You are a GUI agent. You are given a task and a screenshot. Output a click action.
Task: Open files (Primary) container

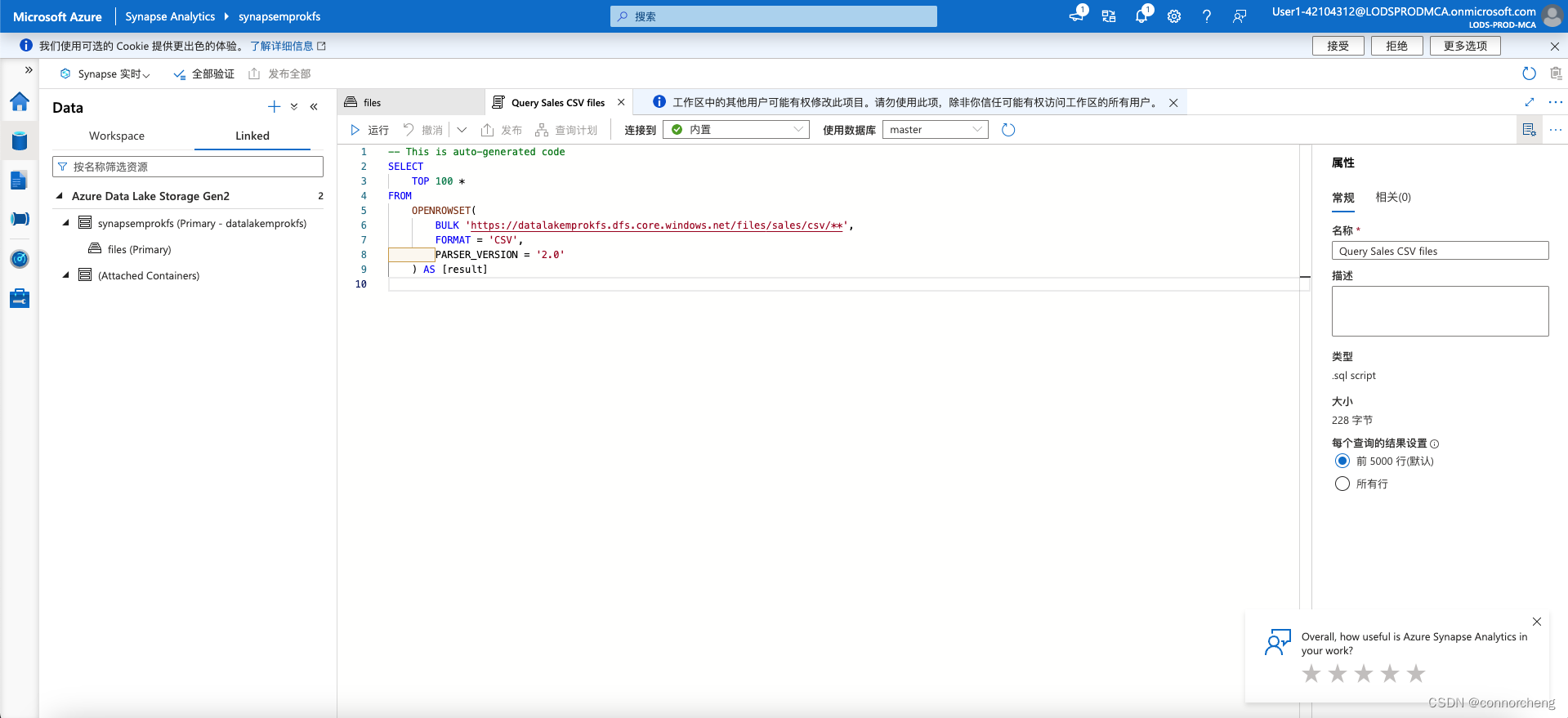[x=139, y=249]
